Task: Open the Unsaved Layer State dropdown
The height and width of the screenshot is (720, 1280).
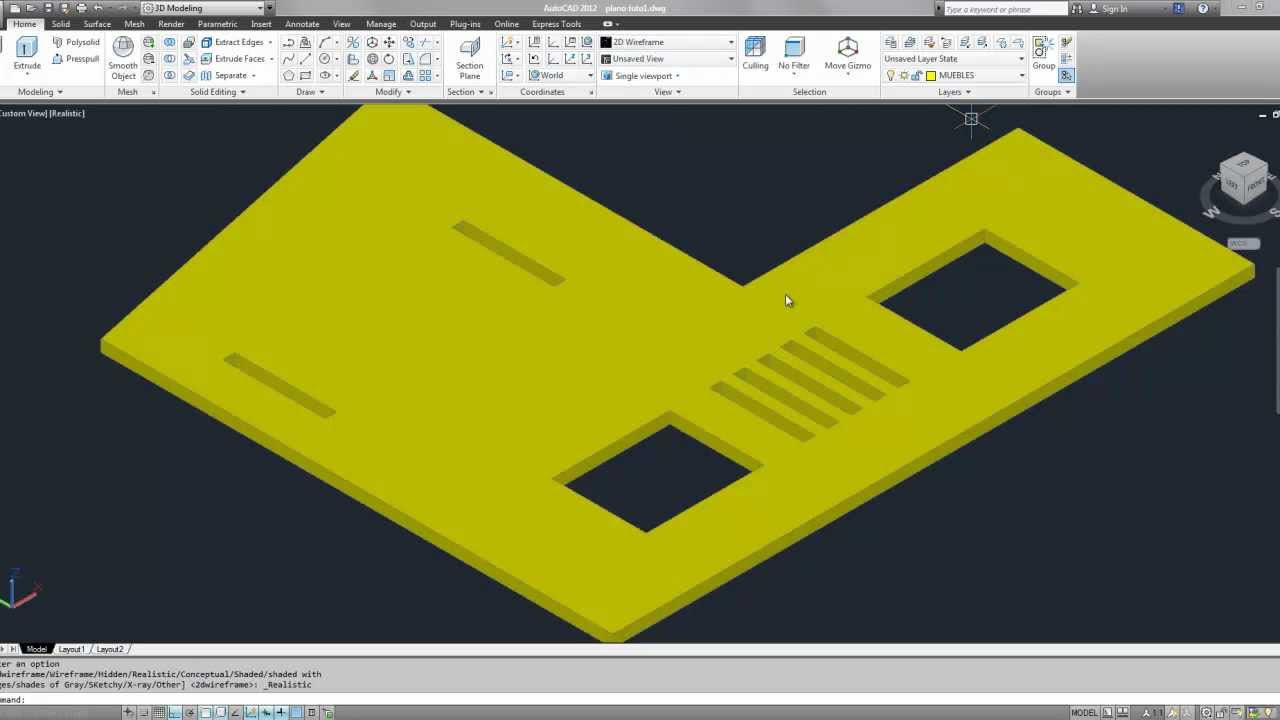Action: tap(954, 59)
